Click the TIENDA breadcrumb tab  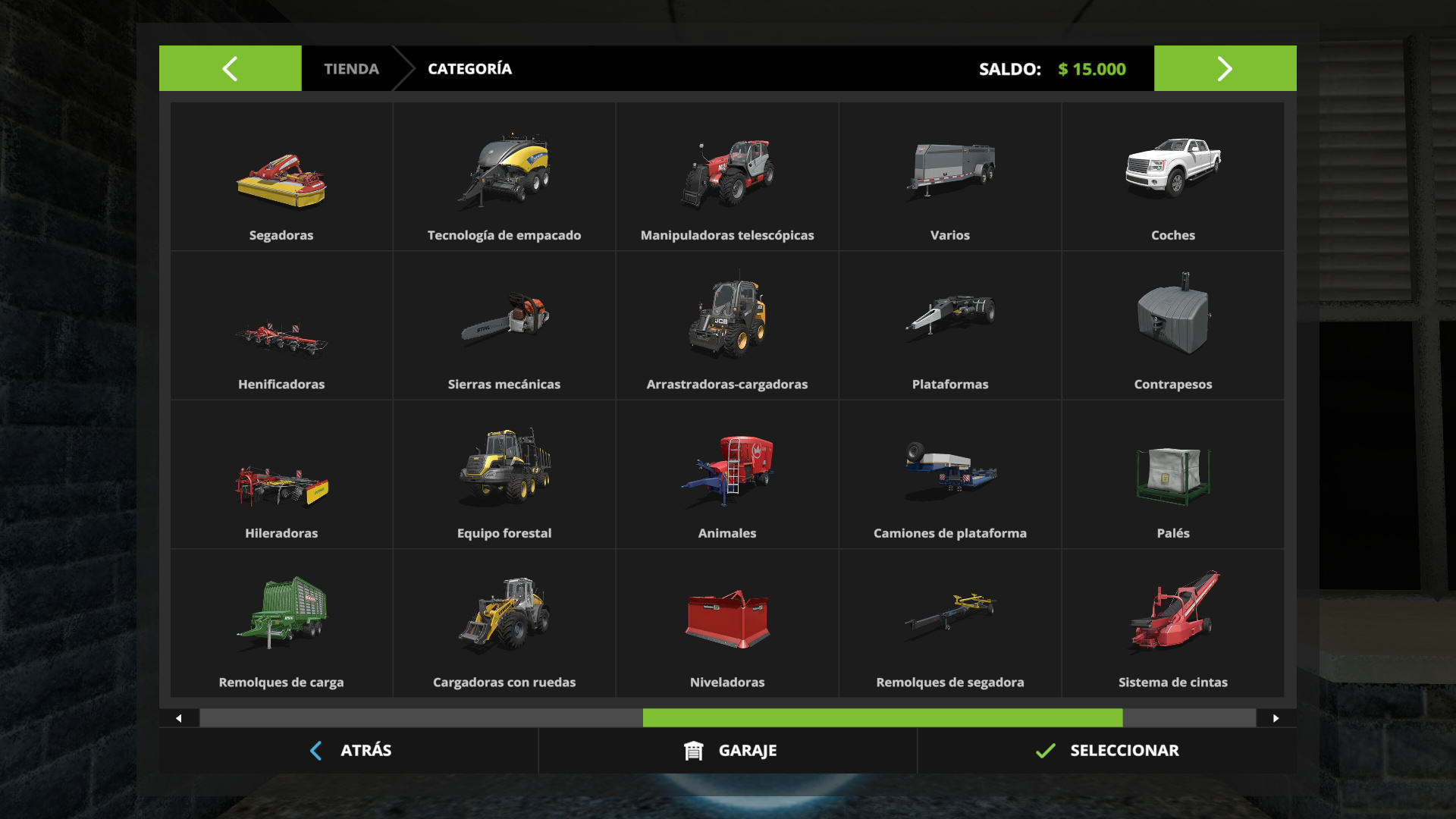(x=351, y=68)
